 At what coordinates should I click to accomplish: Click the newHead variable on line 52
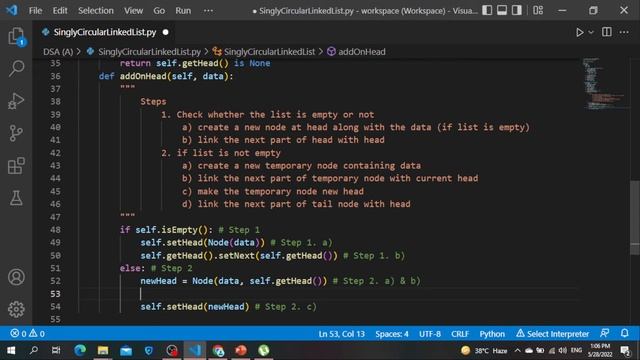tap(158, 281)
